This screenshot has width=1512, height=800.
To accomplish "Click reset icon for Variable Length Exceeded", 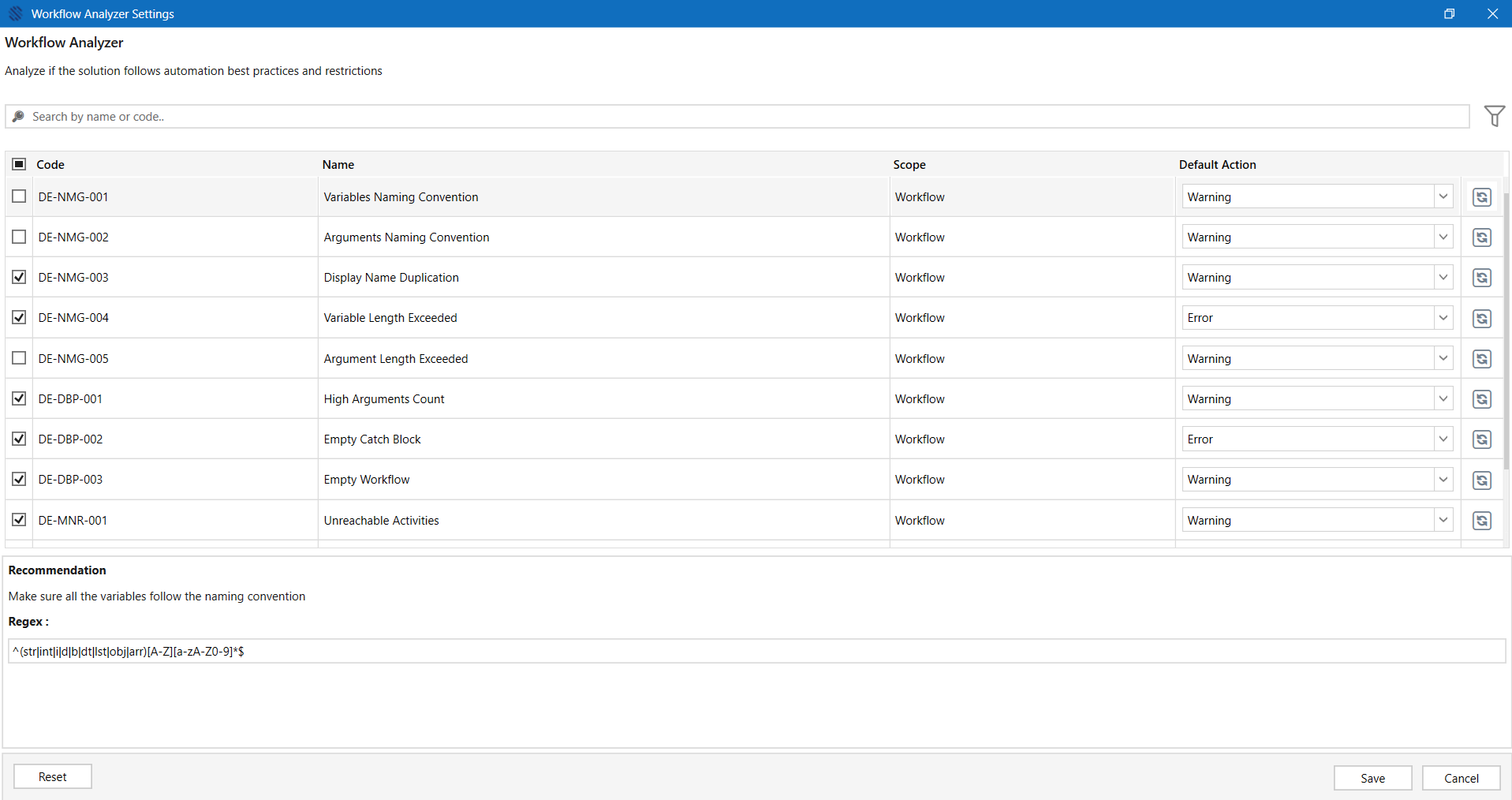I will 1482,318.
